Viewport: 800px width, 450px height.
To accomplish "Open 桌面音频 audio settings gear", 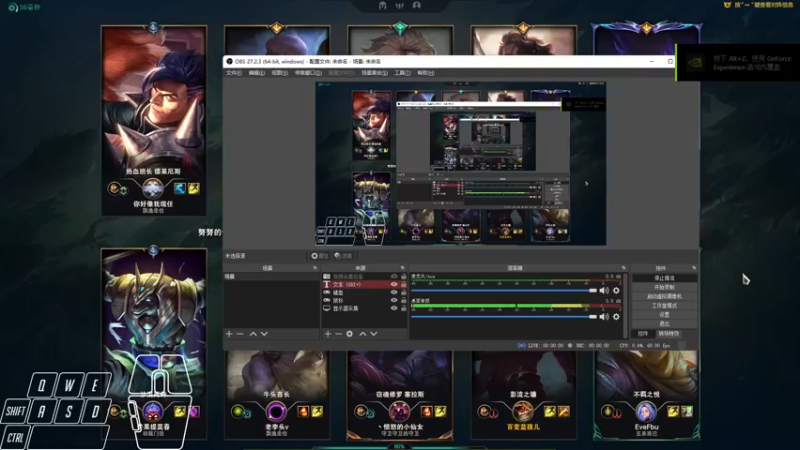I will (616, 317).
